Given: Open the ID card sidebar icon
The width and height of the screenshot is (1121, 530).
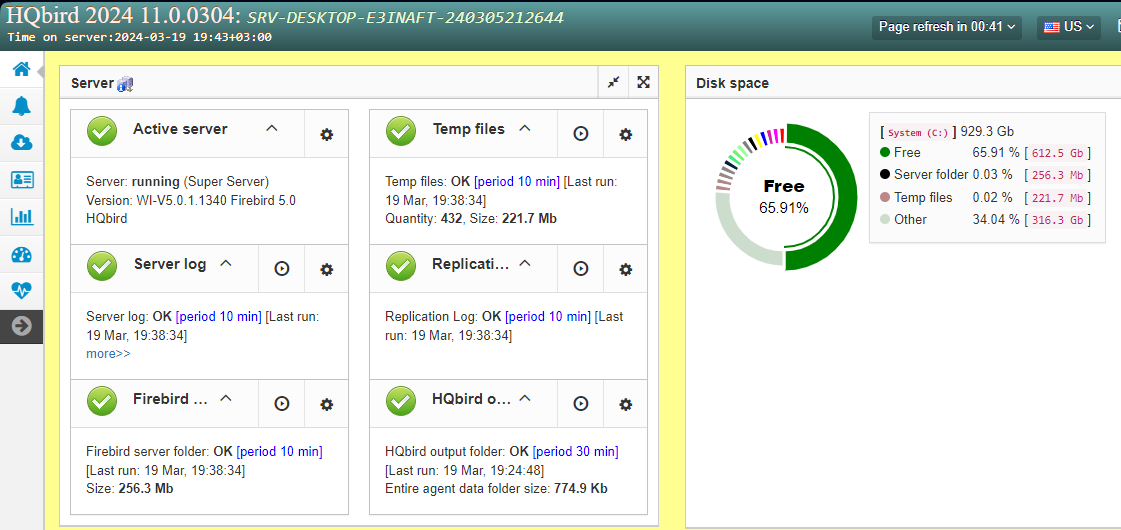Looking at the screenshot, I should pyautogui.click(x=21, y=180).
